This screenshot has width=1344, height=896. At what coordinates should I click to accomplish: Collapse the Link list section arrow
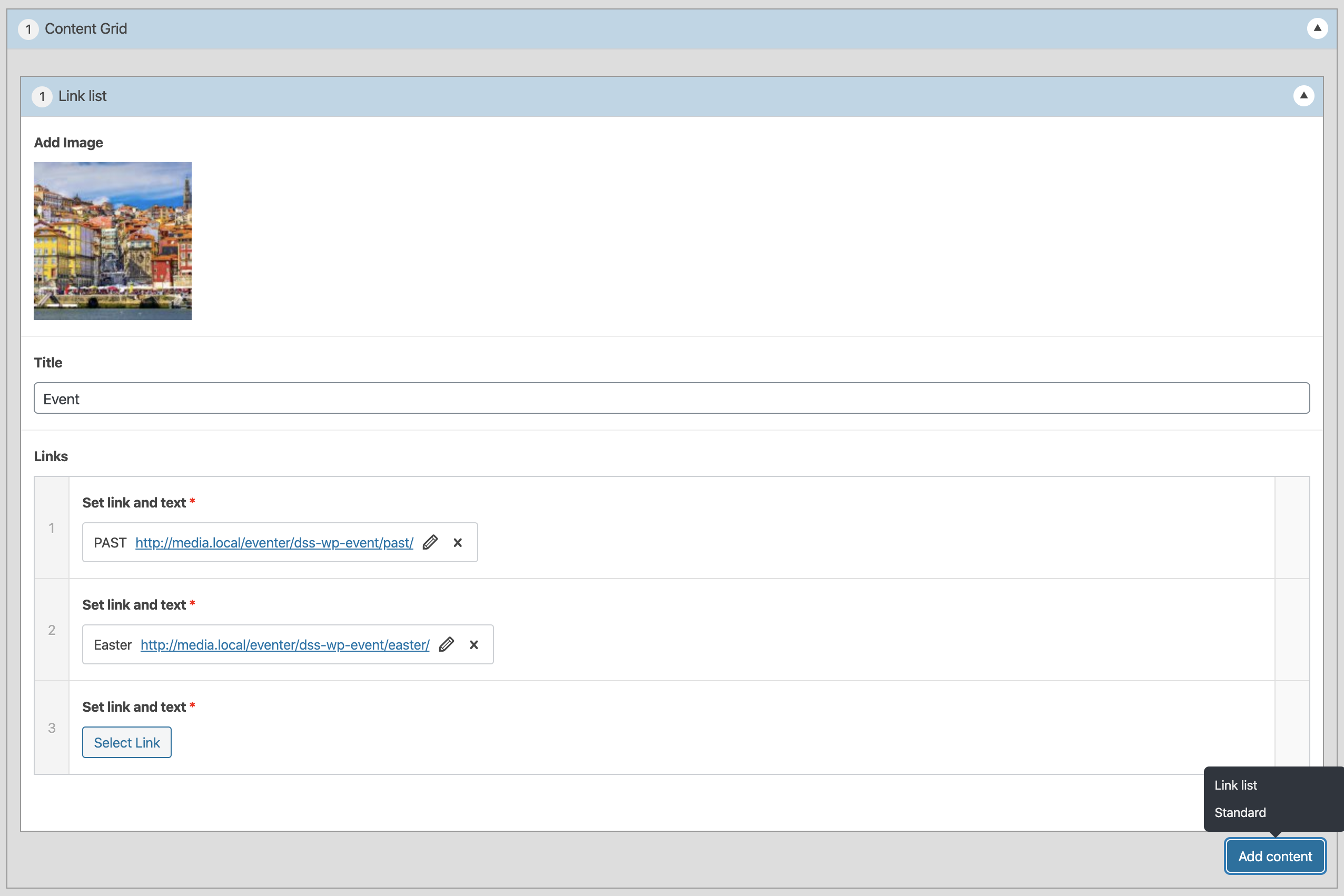[1303, 95]
